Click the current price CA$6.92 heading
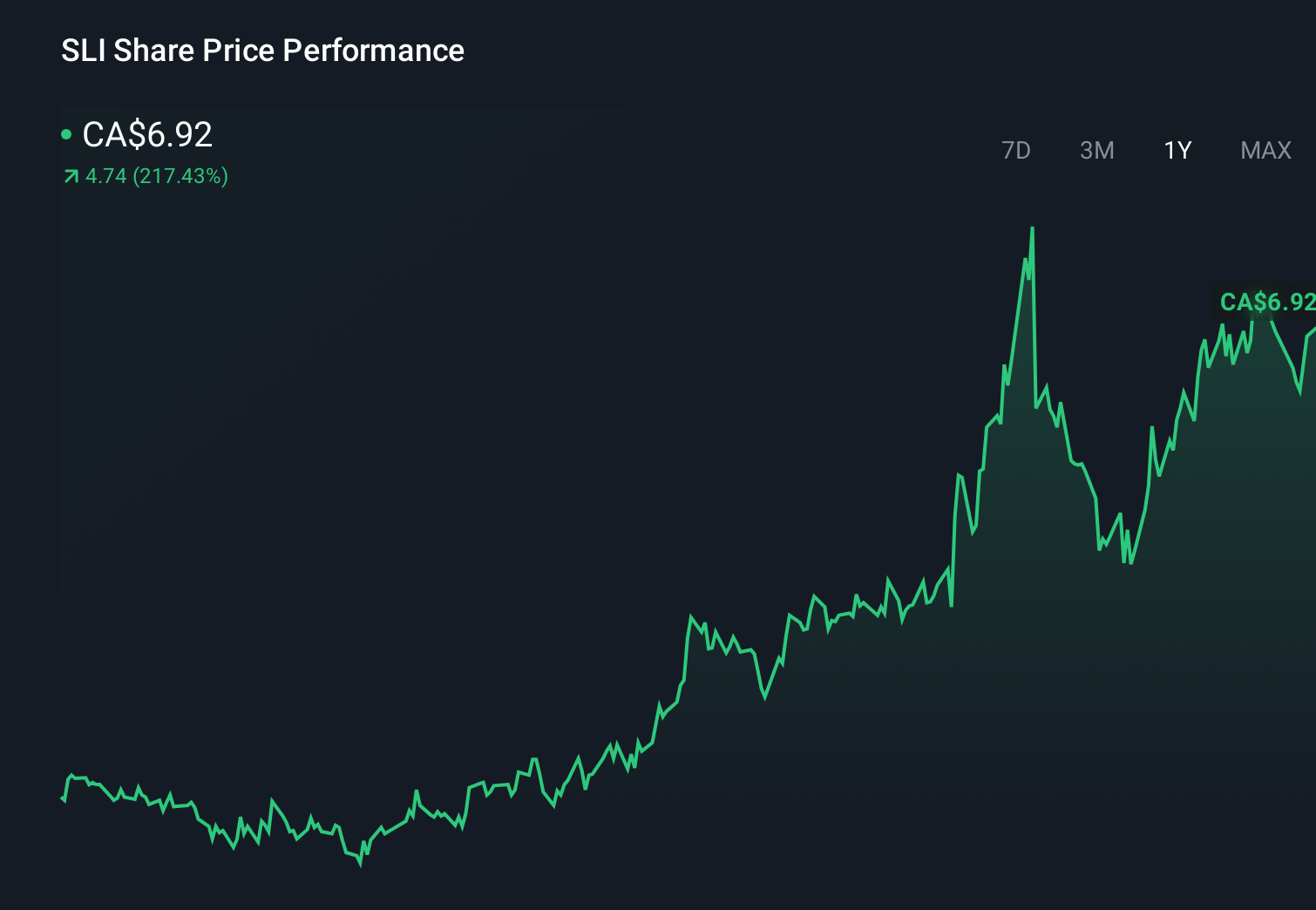Image resolution: width=1316 pixels, height=910 pixels. [x=146, y=135]
